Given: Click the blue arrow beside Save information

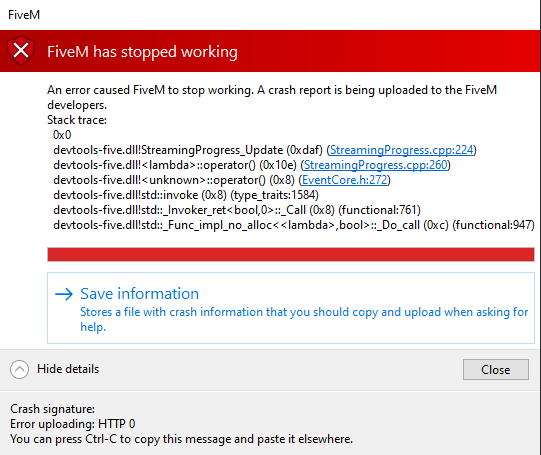Looking at the screenshot, I should [64, 294].
